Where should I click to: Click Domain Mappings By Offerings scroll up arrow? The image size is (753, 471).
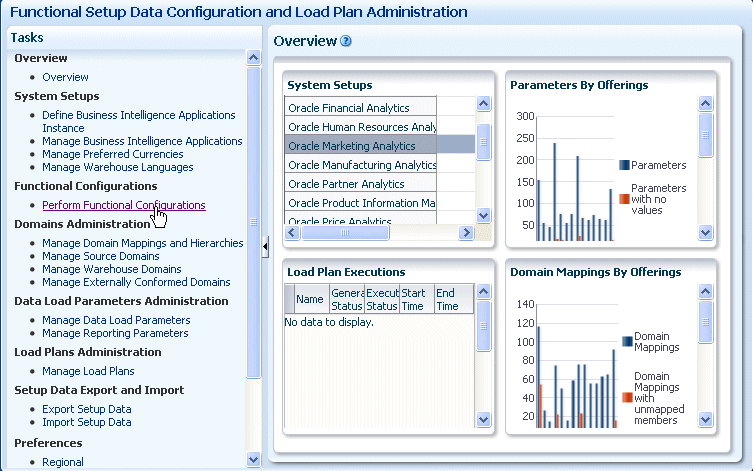pos(705,291)
